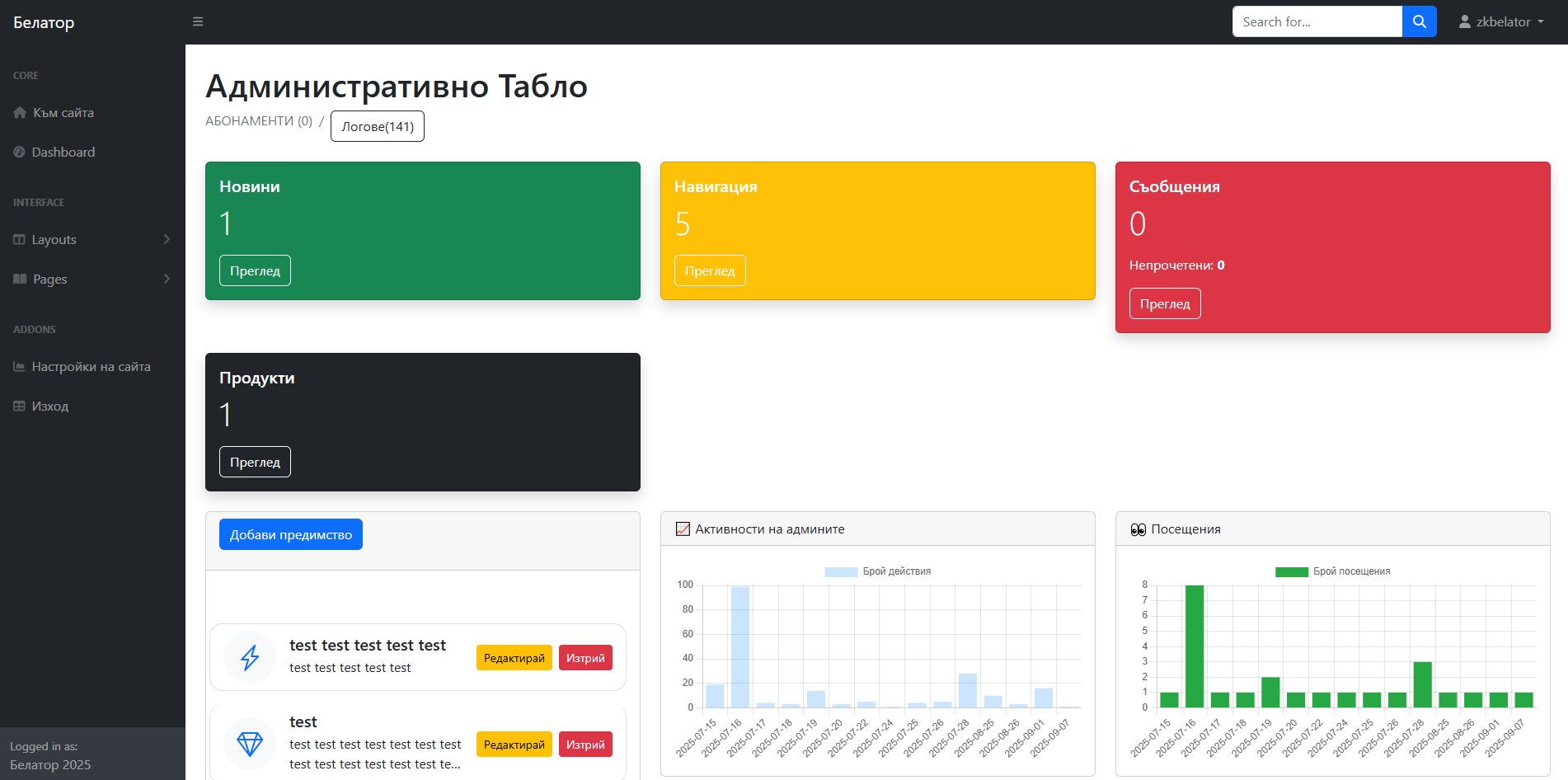The width and height of the screenshot is (1568, 780).
Task: Open the Логове(141) logs button
Action: 378,126
